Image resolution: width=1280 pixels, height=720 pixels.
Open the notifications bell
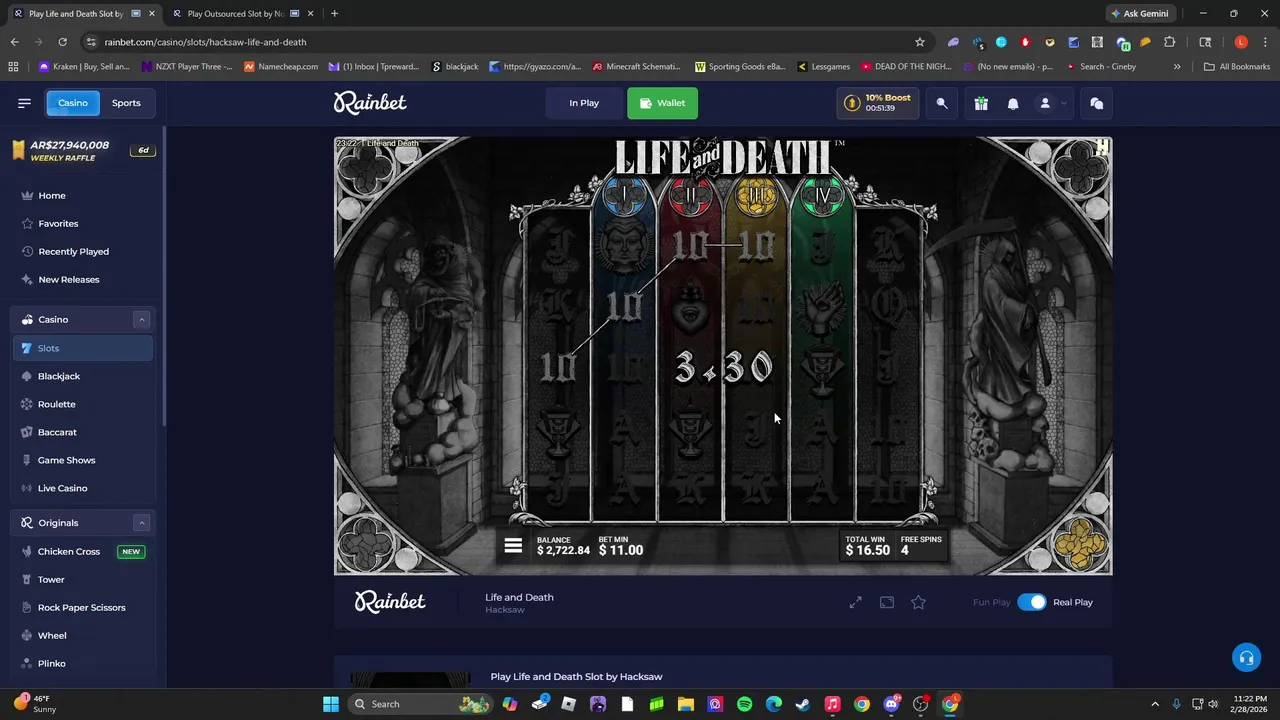point(1013,103)
